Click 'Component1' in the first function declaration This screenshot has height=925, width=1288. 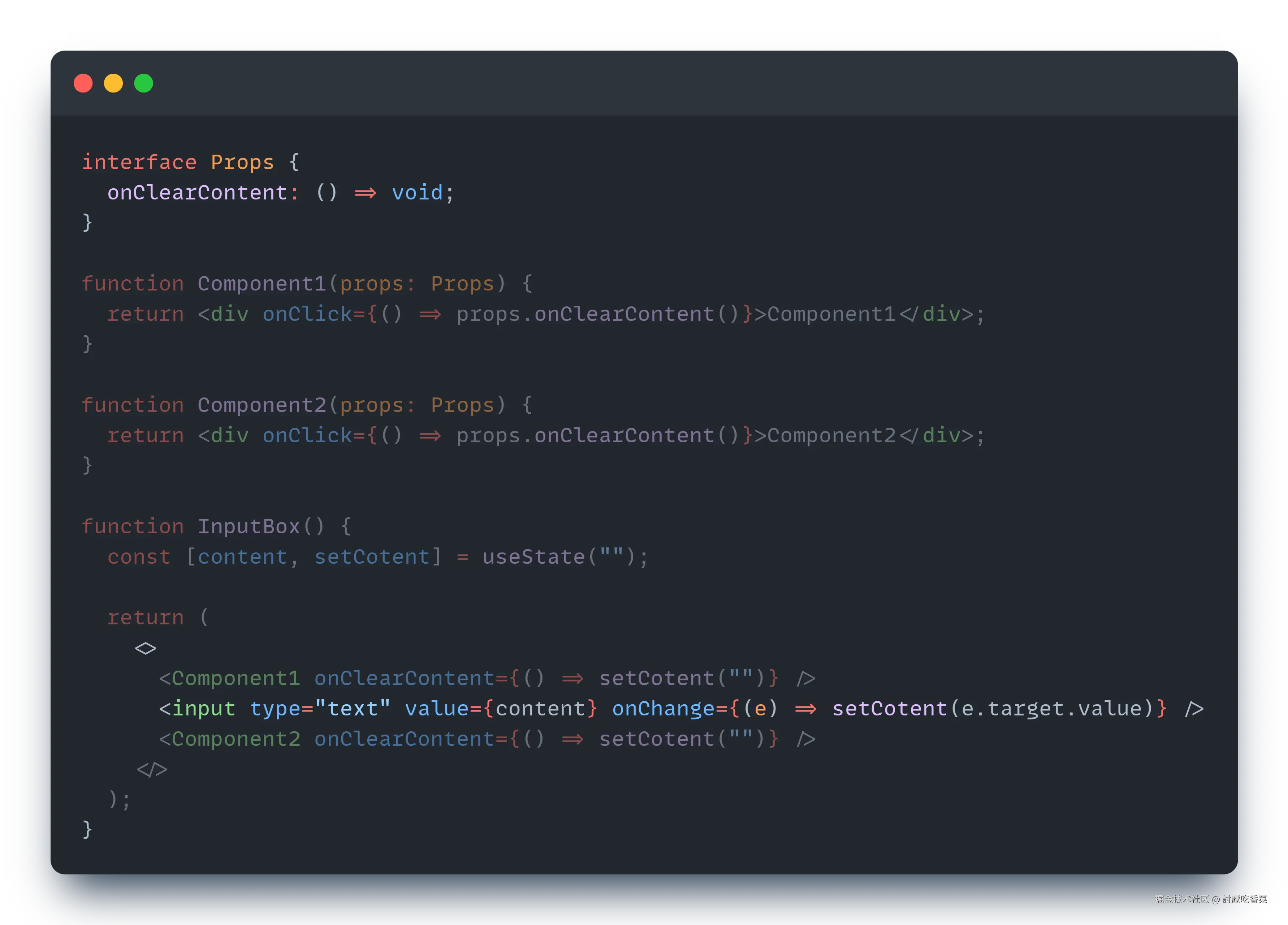click(261, 284)
